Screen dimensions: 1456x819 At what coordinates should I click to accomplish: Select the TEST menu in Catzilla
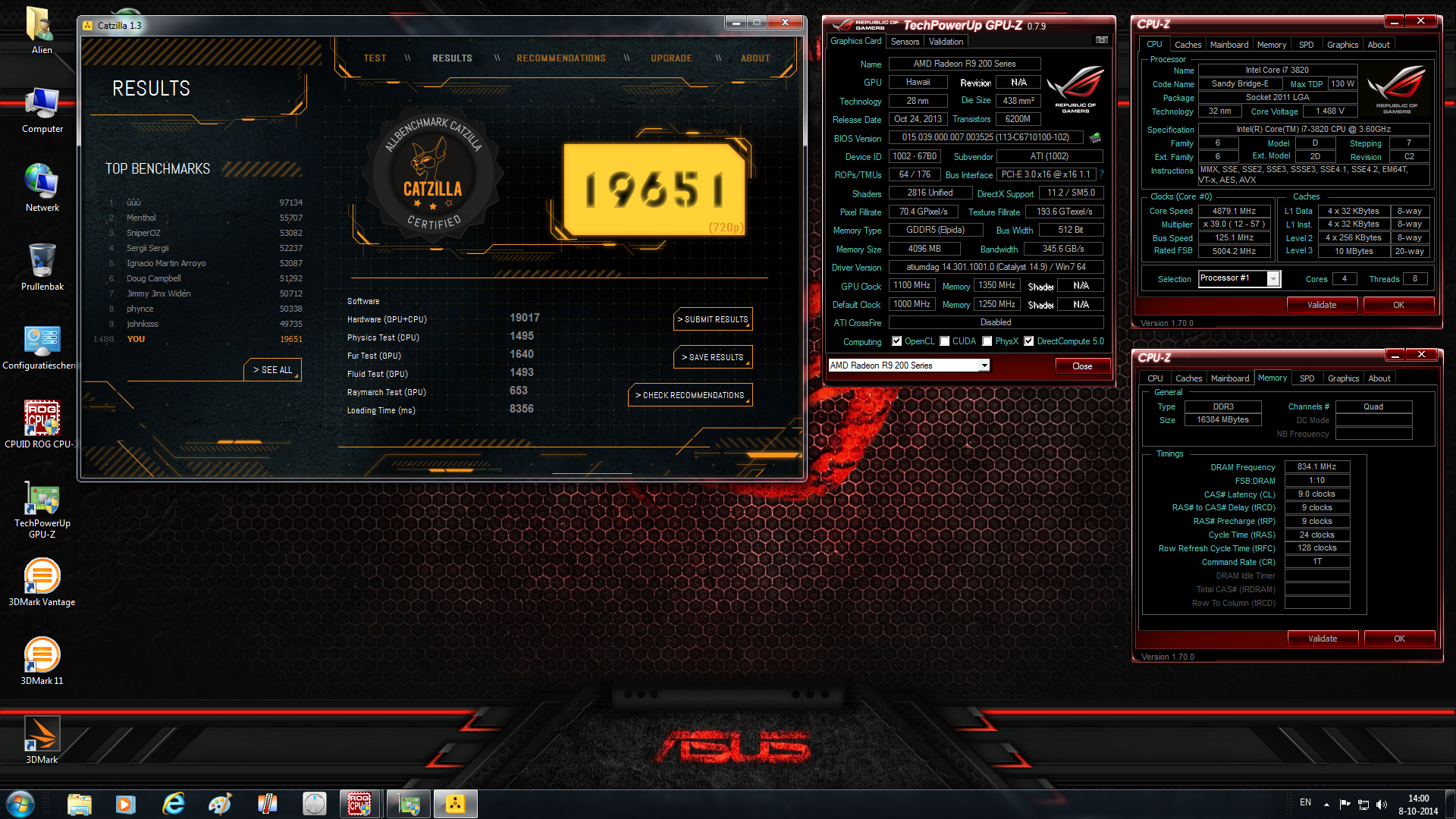[375, 58]
